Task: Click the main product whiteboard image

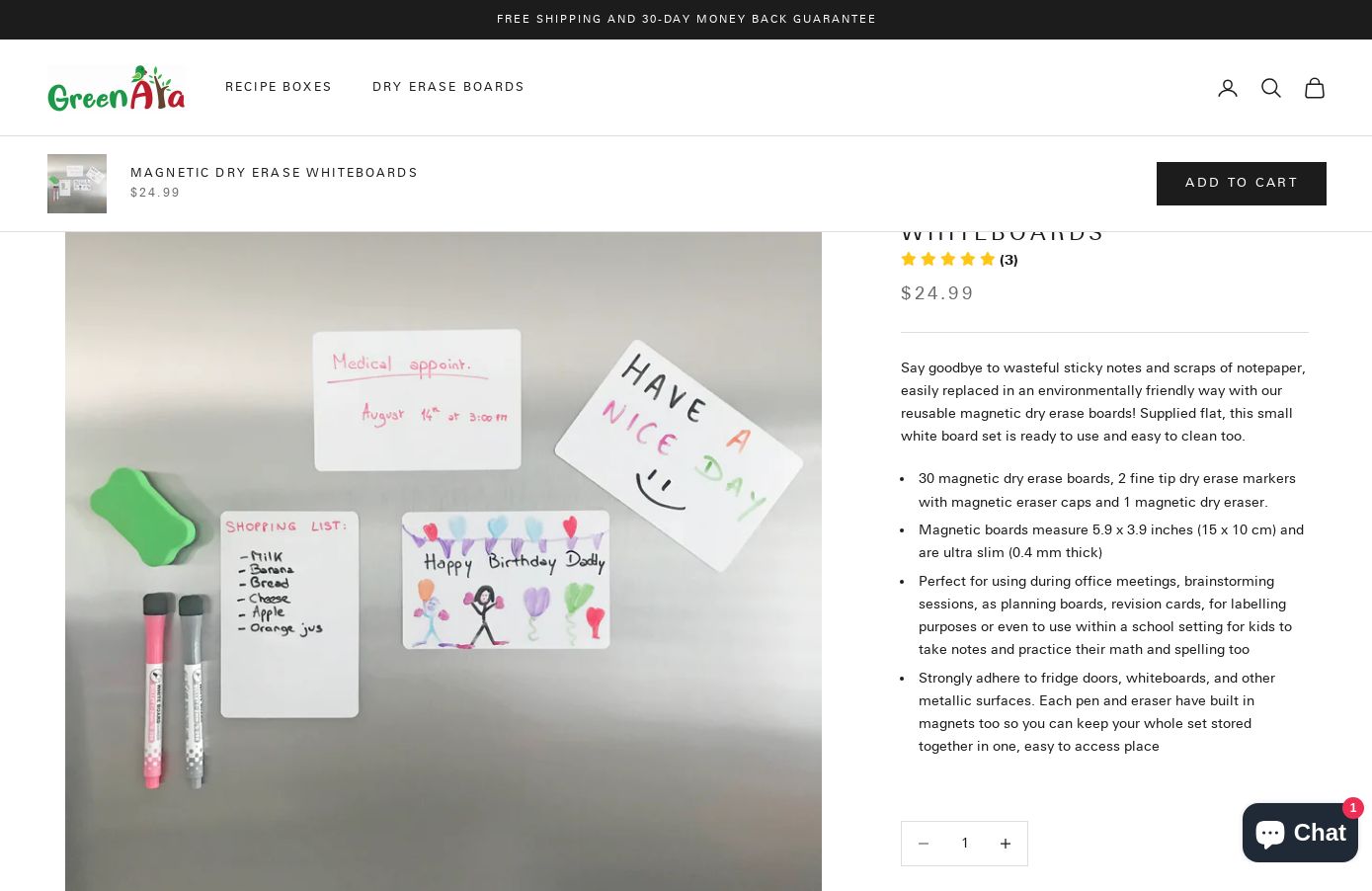Action: [x=444, y=561]
